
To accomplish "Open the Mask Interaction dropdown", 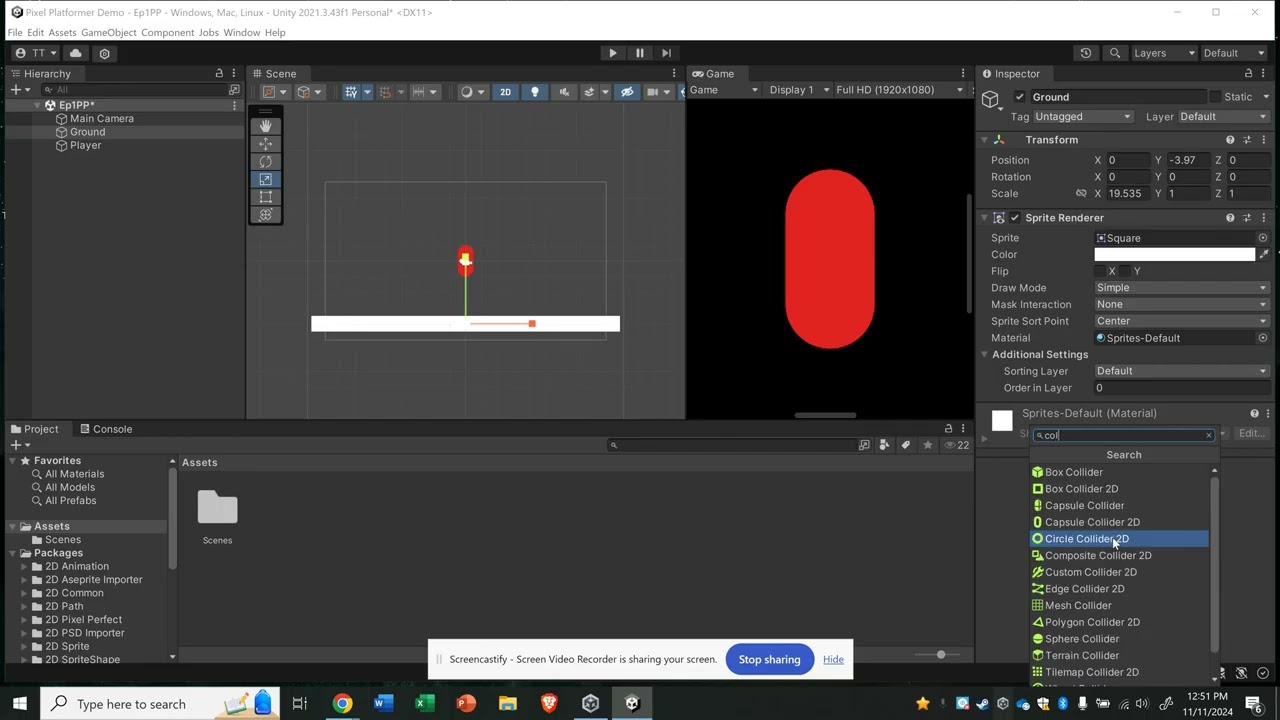I will click(1181, 305).
